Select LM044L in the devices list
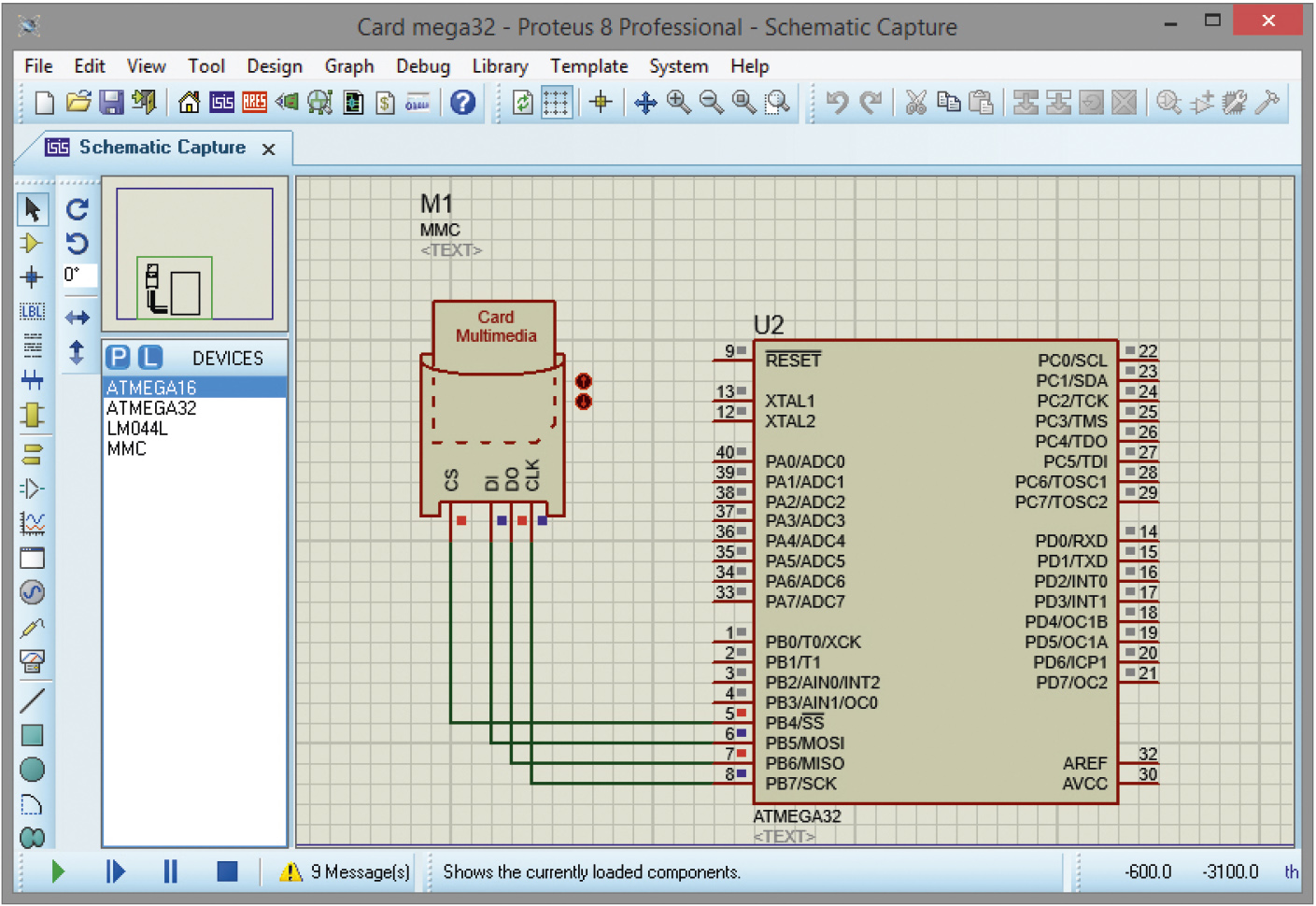1316x906 pixels. tap(137, 429)
